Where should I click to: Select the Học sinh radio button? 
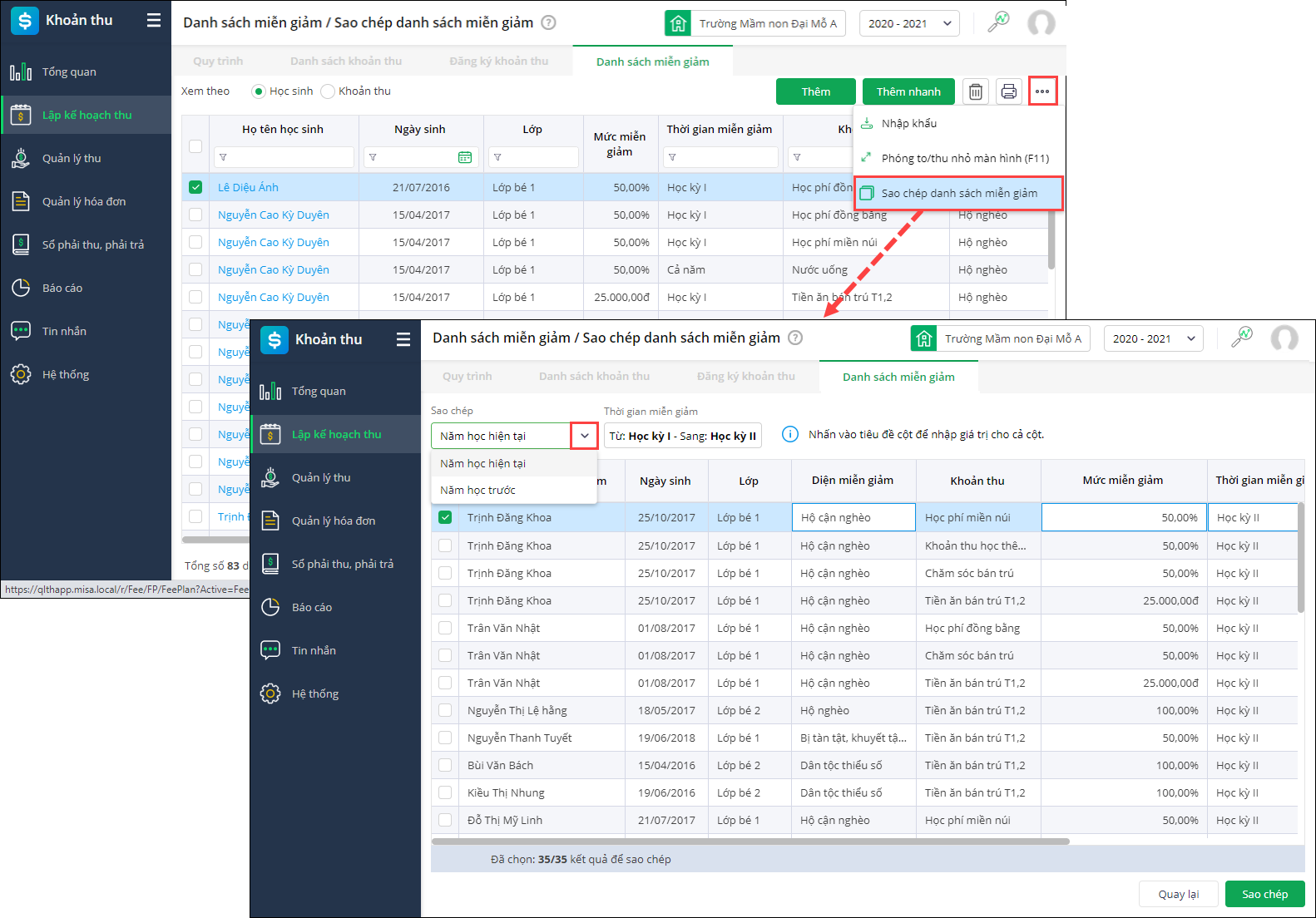(x=258, y=91)
